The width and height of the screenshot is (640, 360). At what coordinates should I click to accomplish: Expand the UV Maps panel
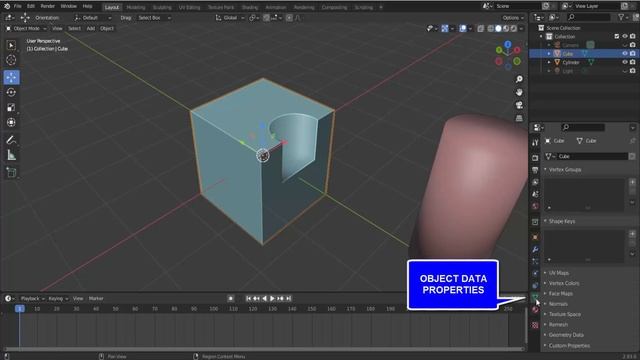559,273
